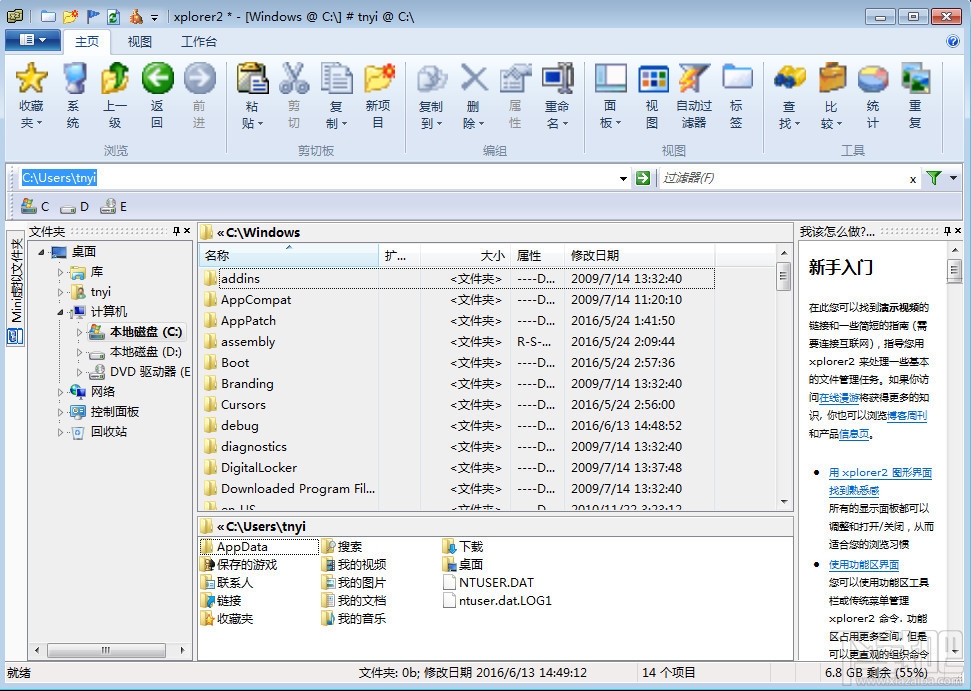
Task: Open quick access toolbar customize arrow
Action: (154, 17)
